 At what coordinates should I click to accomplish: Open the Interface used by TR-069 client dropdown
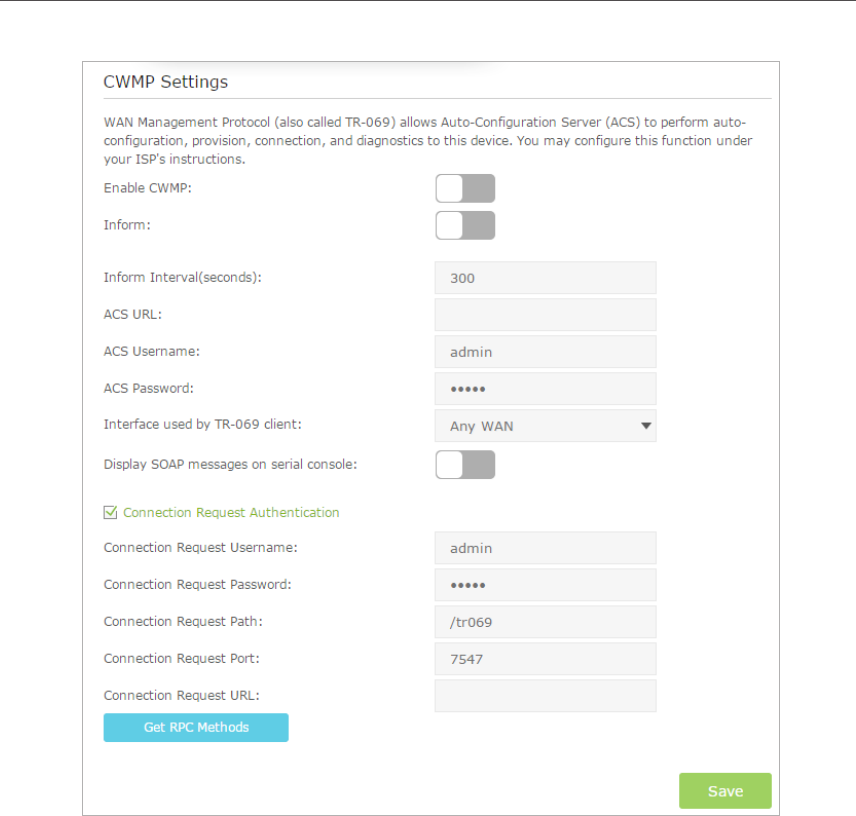point(545,426)
